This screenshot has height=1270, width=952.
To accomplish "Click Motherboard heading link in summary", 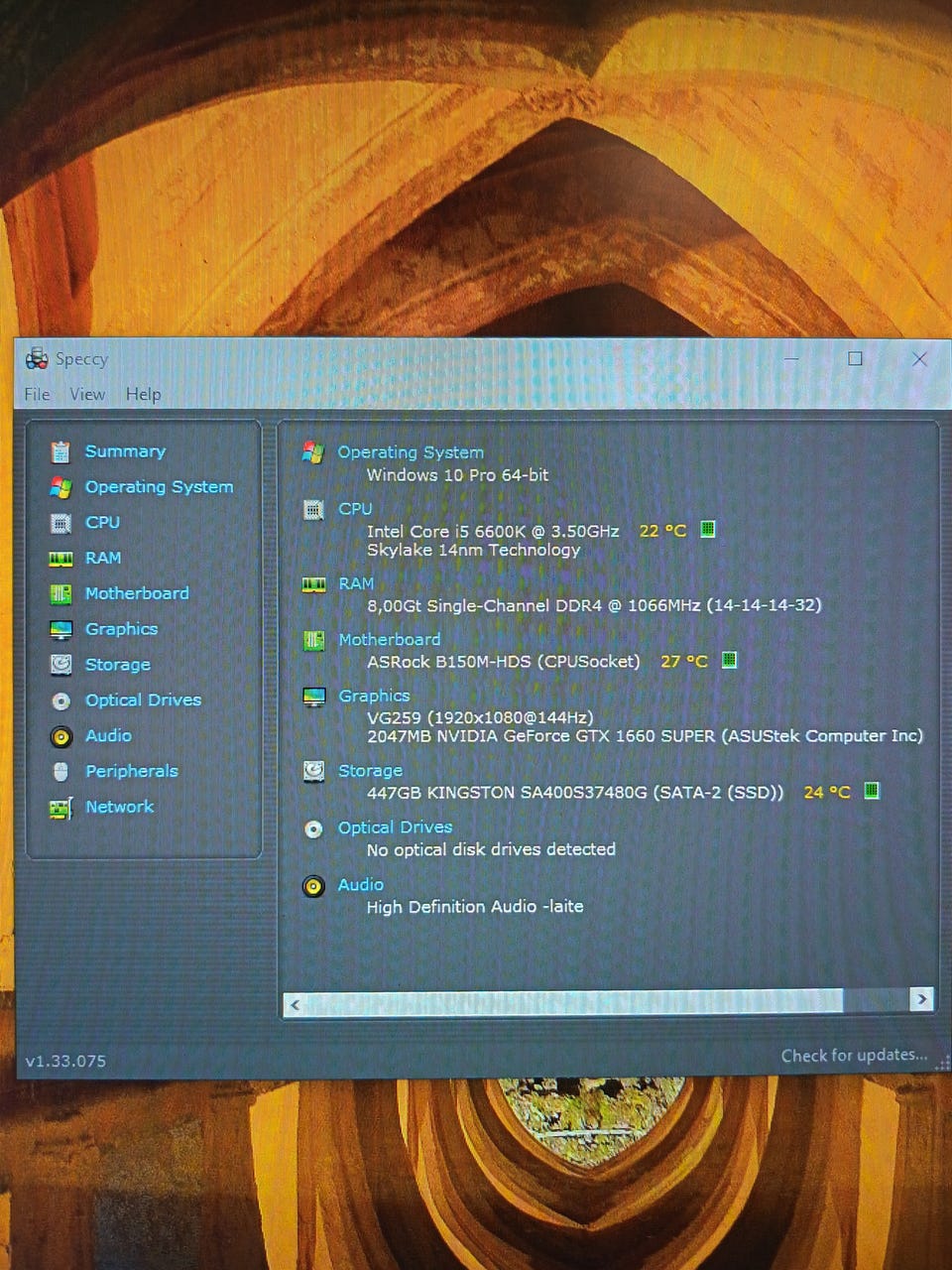I will [x=389, y=640].
